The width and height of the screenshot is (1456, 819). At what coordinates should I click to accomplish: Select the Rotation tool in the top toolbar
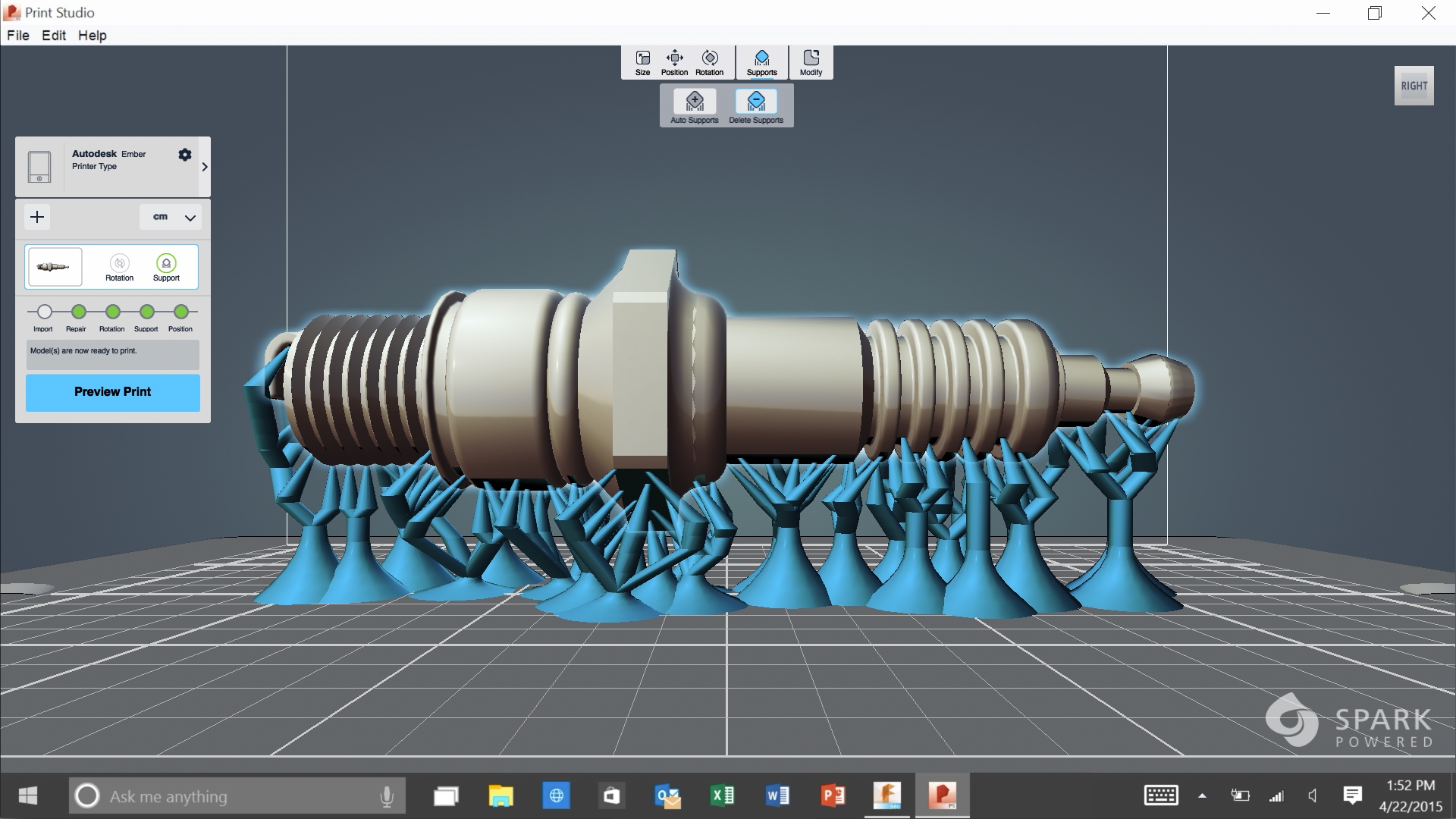(710, 62)
